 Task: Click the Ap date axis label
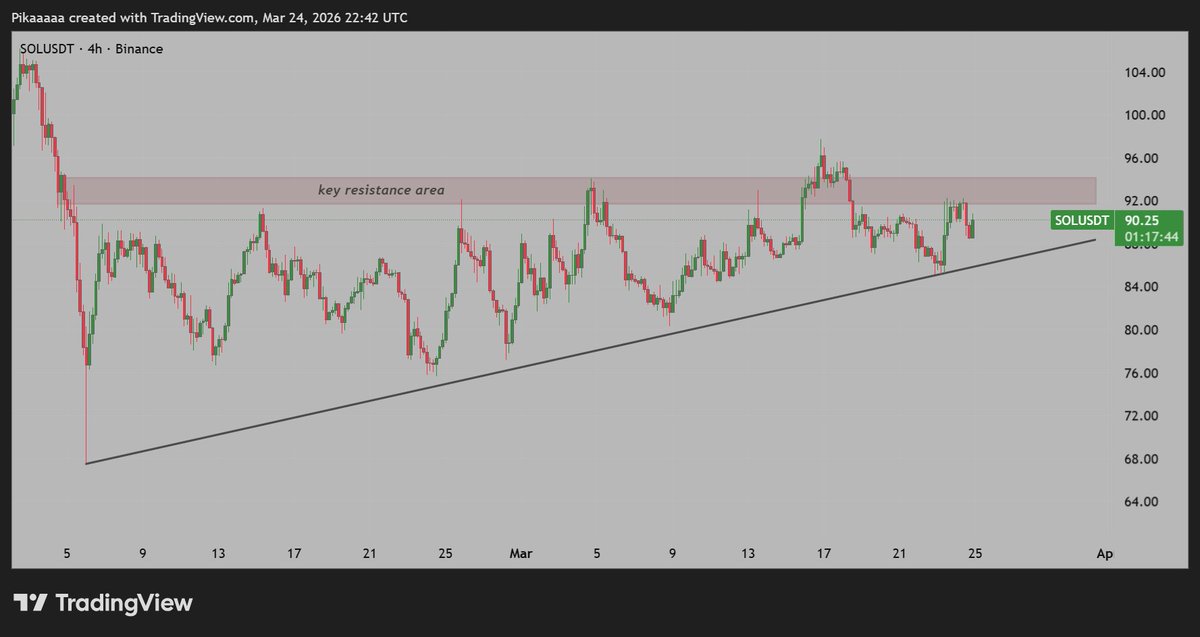[x=1104, y=552]
